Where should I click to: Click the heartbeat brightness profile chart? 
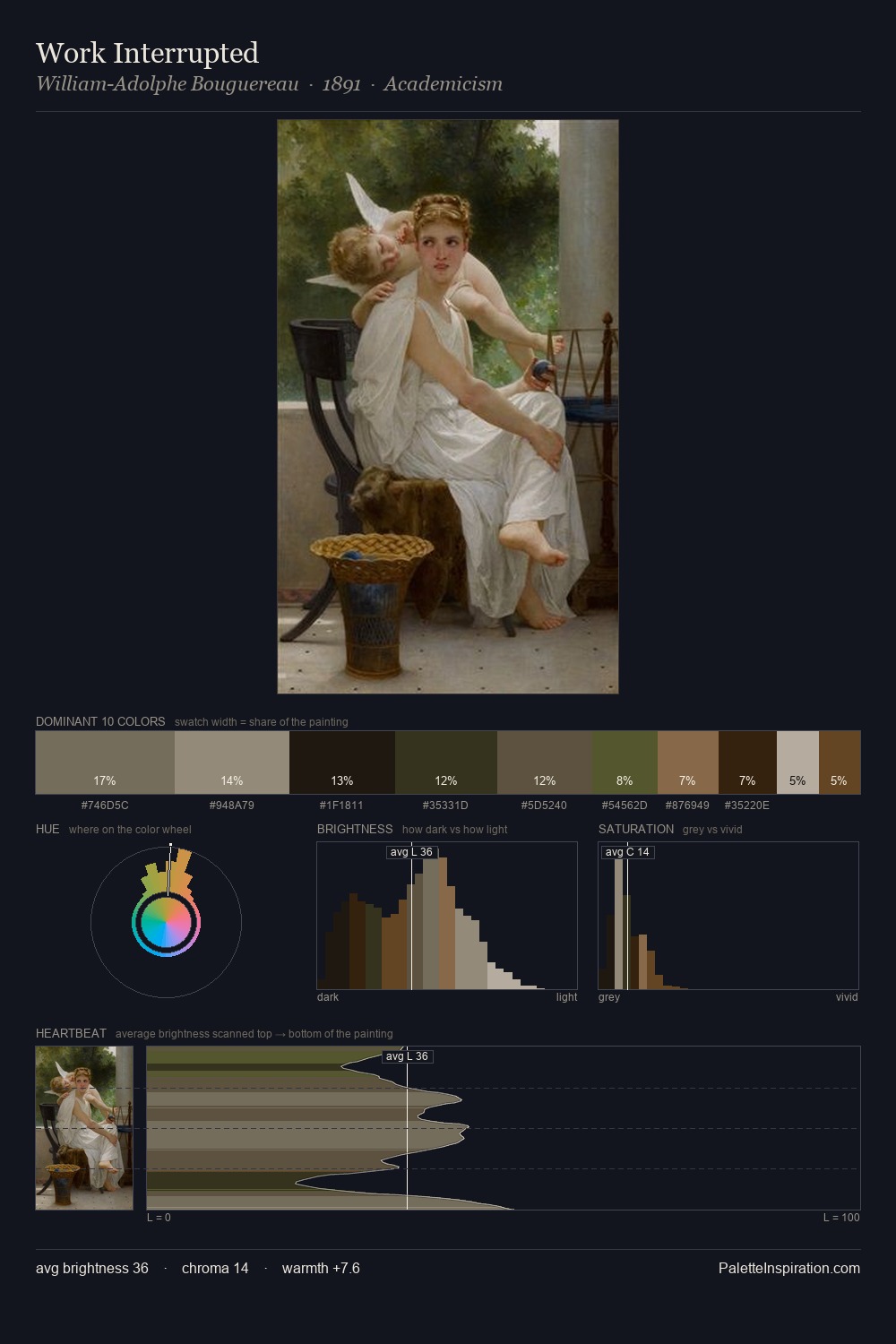[x=504, y=1128]
